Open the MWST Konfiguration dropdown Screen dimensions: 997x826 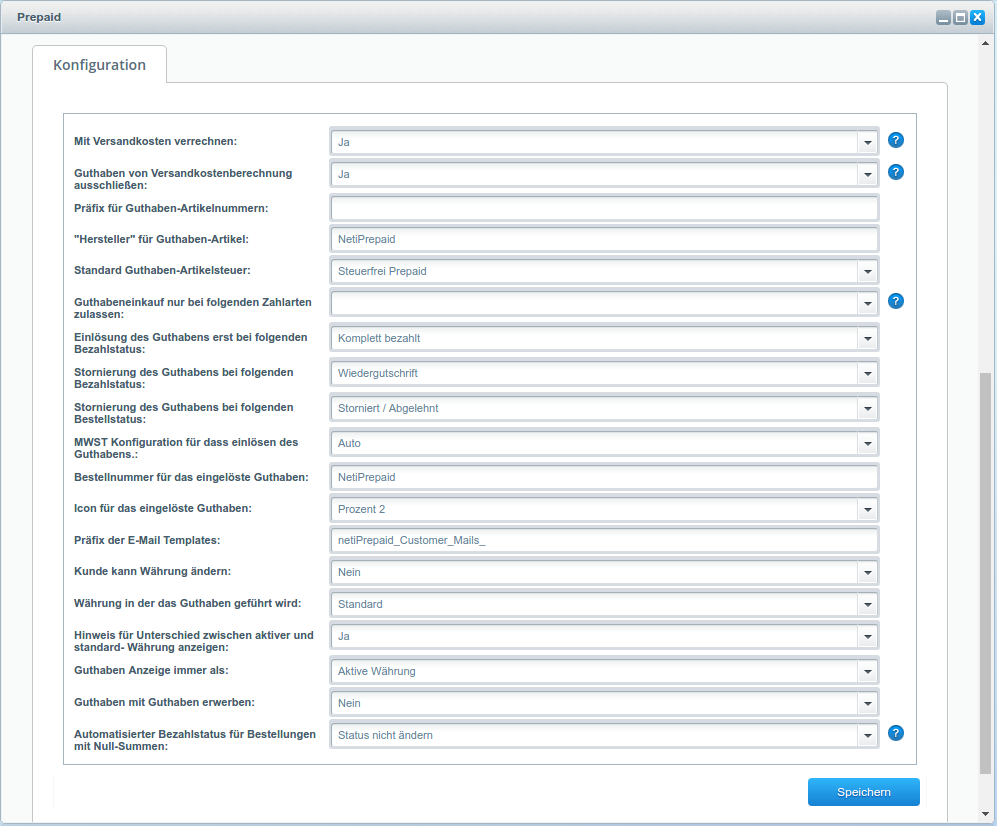click(x=866, y=443)
